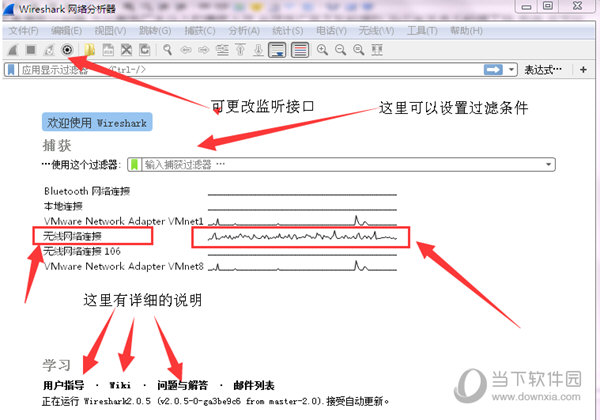Open the 邮件列表 mailing list link
600x420 pixels.
[254, 385]
